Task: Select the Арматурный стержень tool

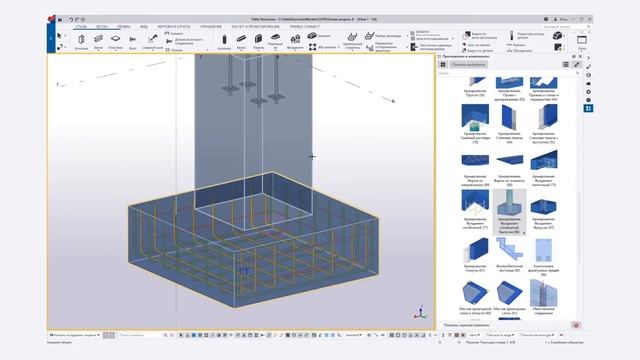Action: (x=352, y=42)
